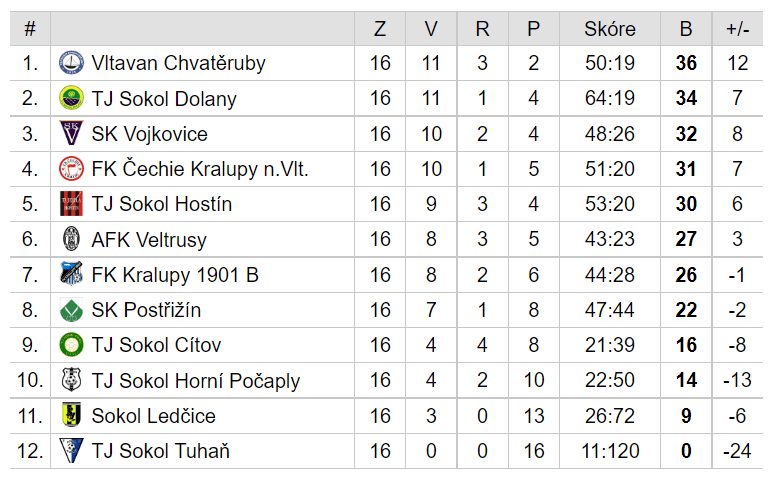Screen dimensions: 771x477
Task: Click the FK Čechie Kralupy red badge
Action: (x=71, y=169)
